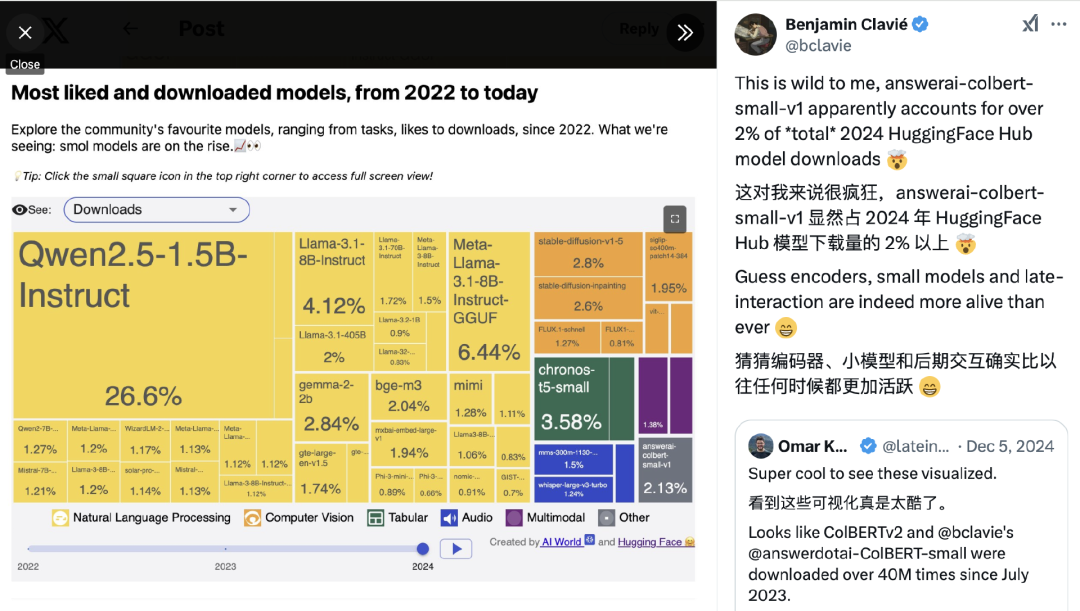Click the eye See icon
The height and width of the screenshot is (611, 1080).
[x=20, y=210]
